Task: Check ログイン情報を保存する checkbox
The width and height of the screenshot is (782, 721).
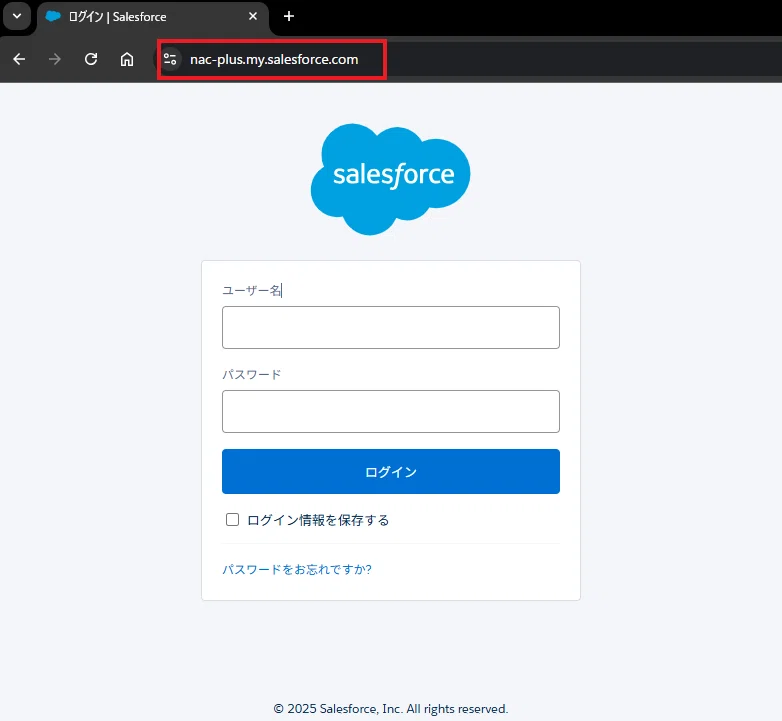Action: [x=232, y=520]
